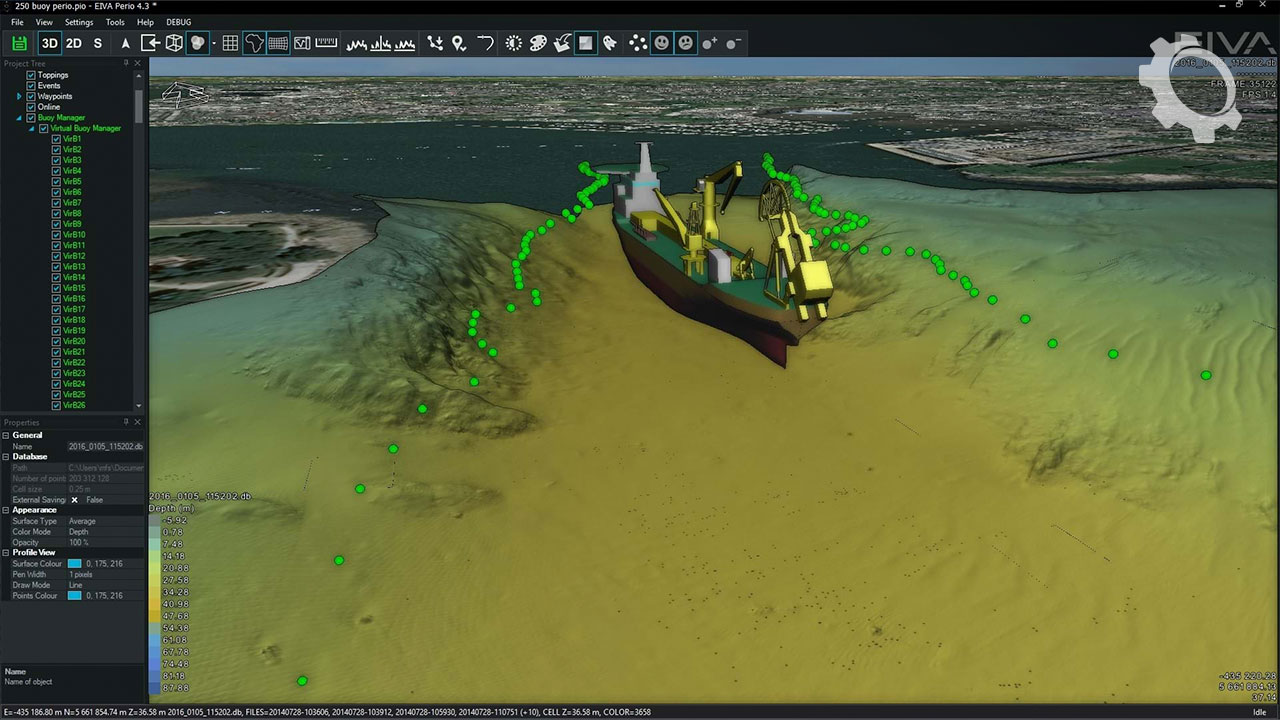This screenshot has height=720, width=1280.
Task: Open the Settings menu
Action: [x=79, y=22]
